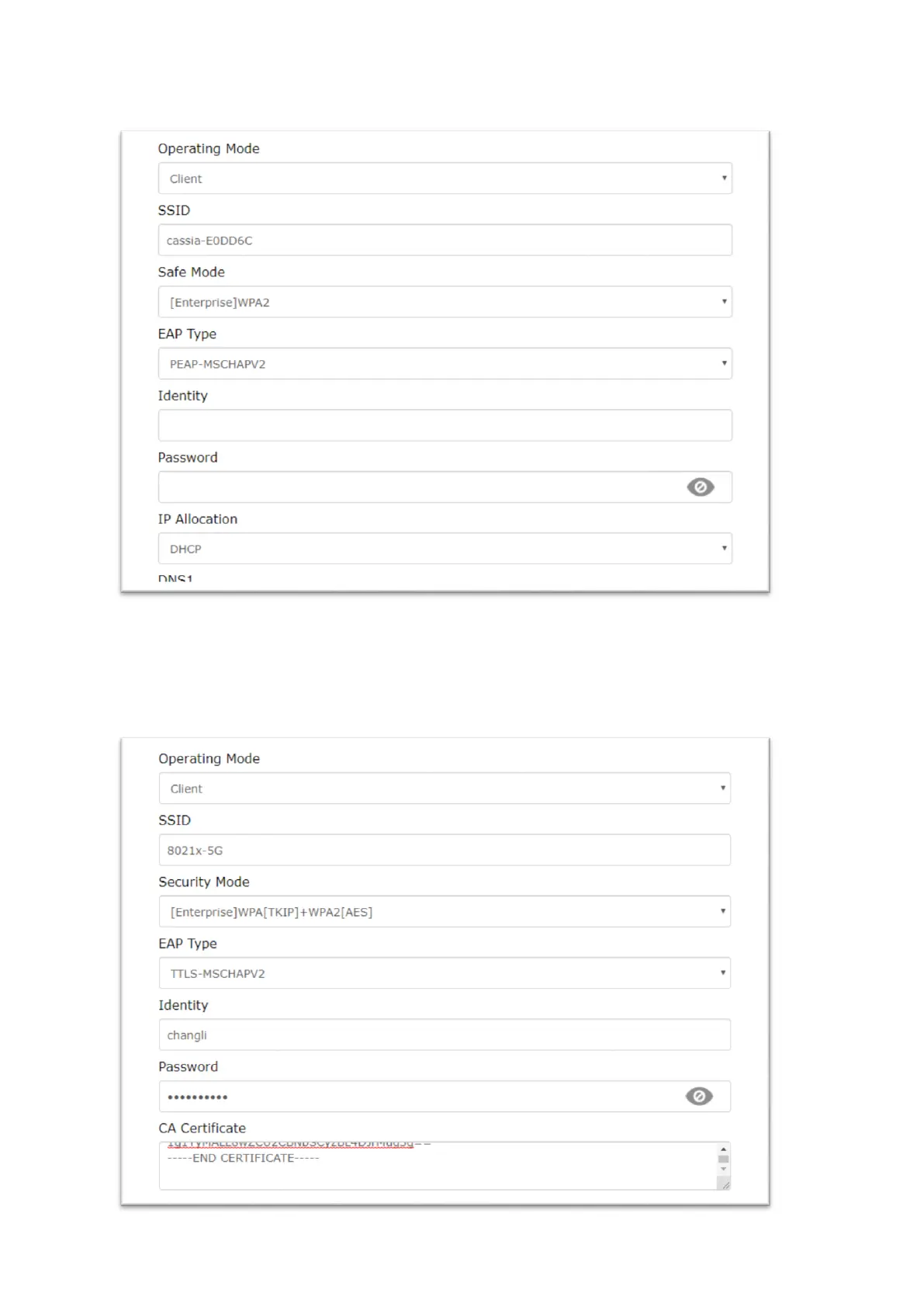Expand the IP Allocation DHCP dropdown
This screenshot has height=1307, width=924.
445,549
